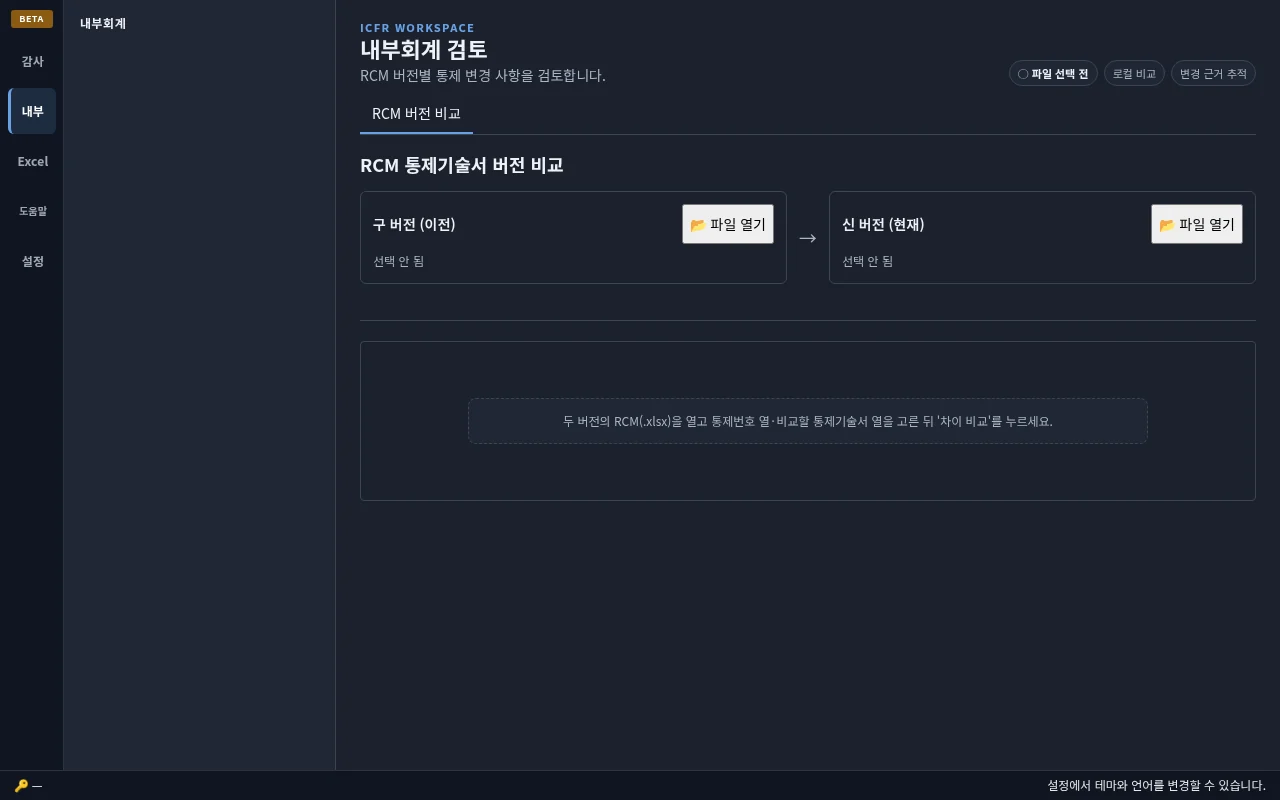Click the BETA badge
This screenshot has width=1280, height=800.
coord(32,19)
